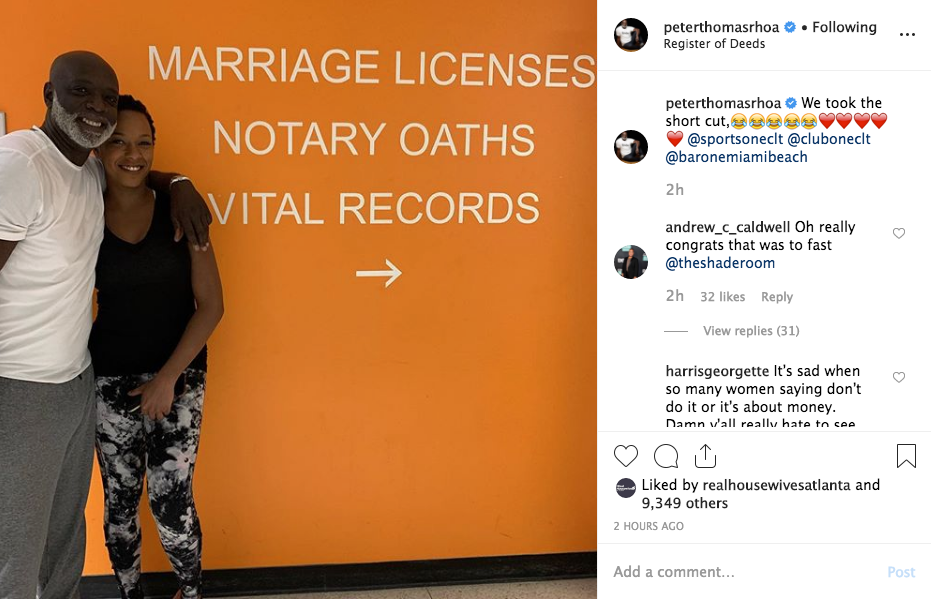Like the post with the heart icon

click(626, 456)
